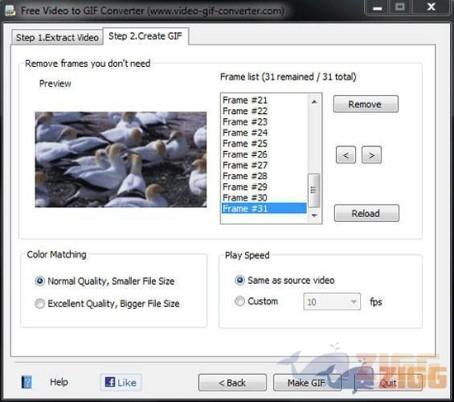Move selected frame with left arrow button
The image size is (454, 402).
click(x=346, y=155)
